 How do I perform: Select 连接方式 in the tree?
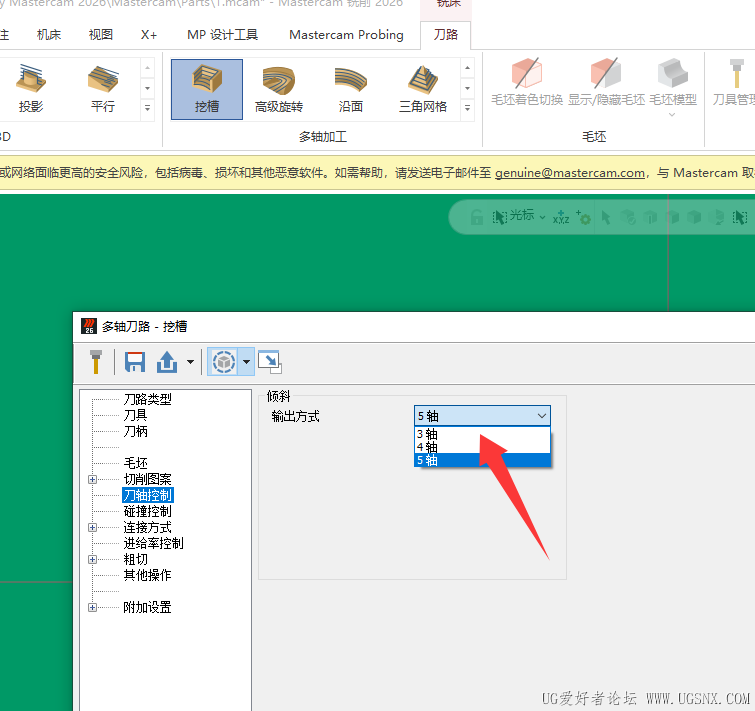point(147,528)
